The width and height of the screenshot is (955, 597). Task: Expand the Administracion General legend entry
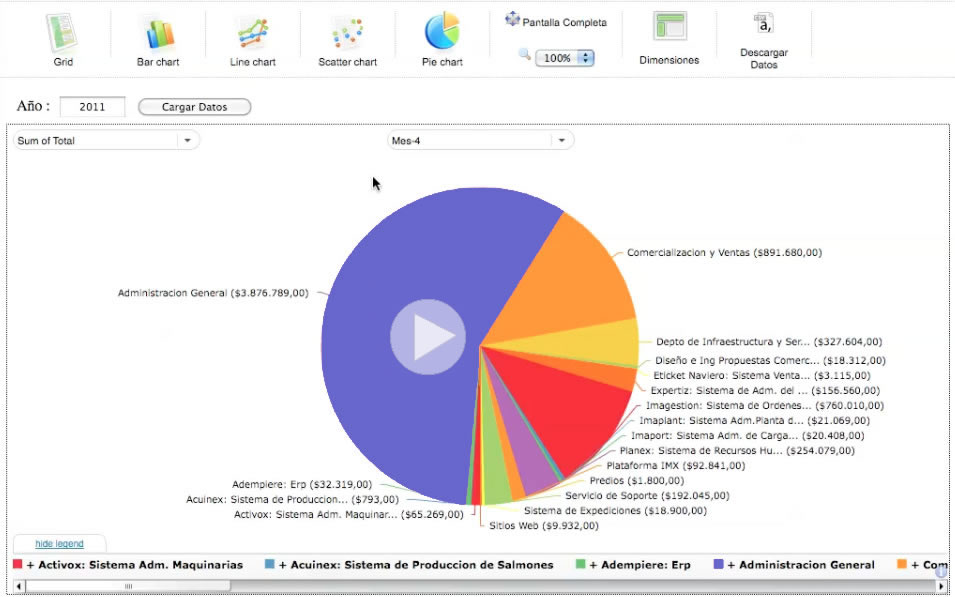(801, 565)
